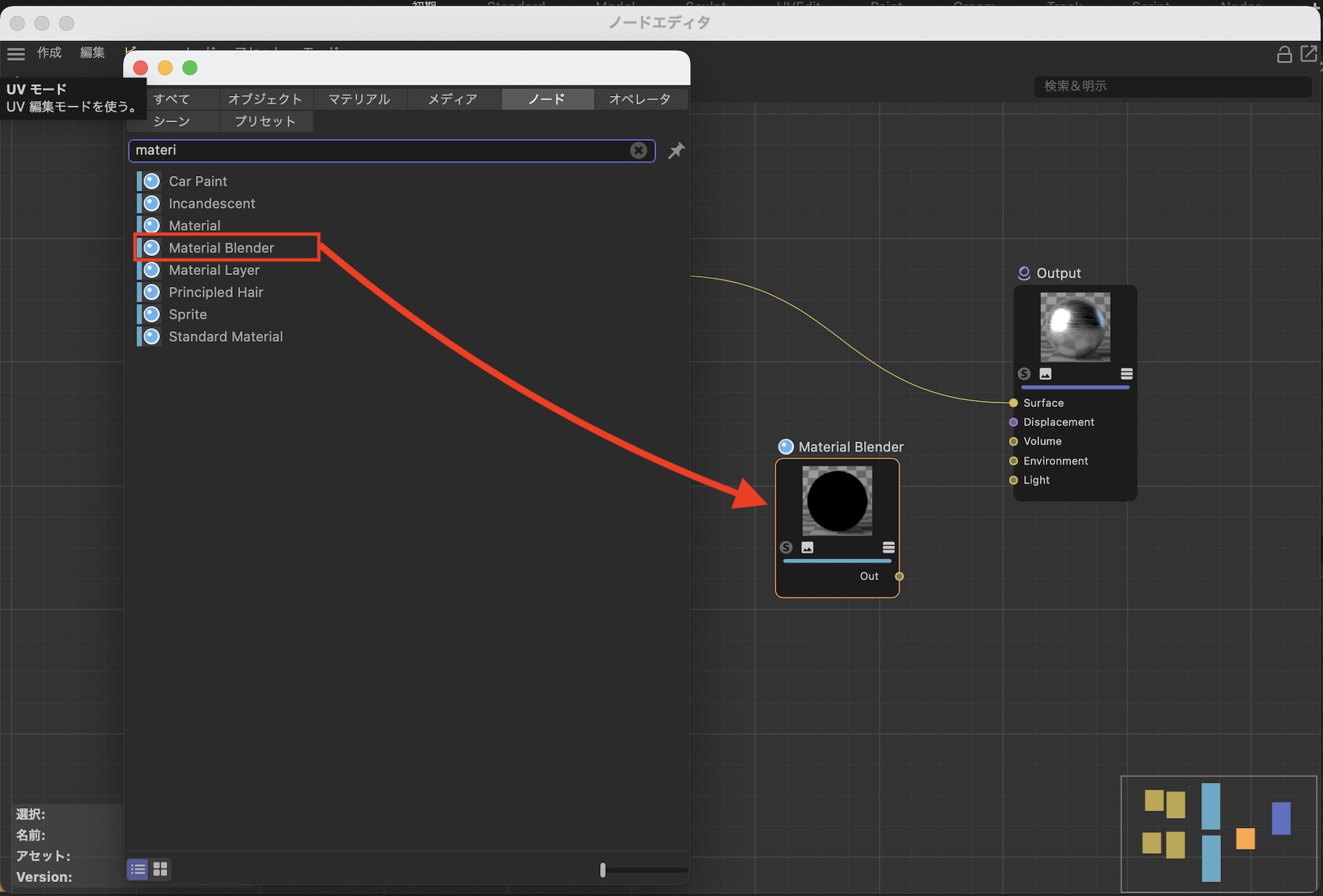The image size is (1323, 896).
Task: Toggle solo S on Output node
Action: click(x=1024, y=374)
